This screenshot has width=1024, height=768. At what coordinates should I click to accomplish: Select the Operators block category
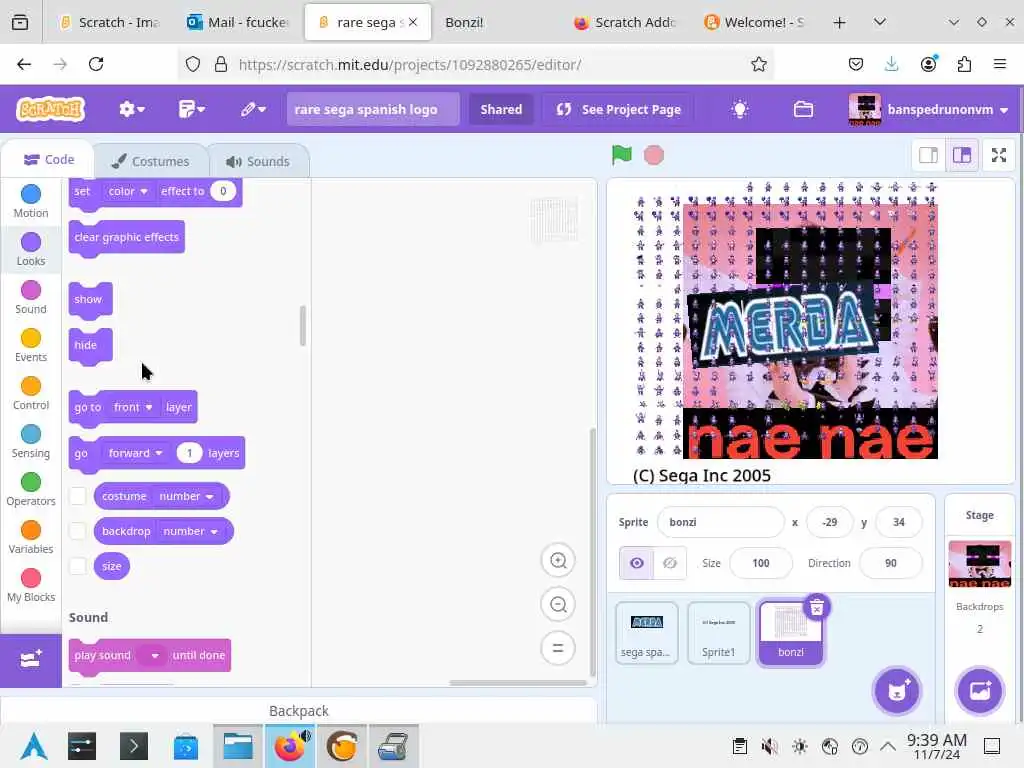(x=31, y=489)
